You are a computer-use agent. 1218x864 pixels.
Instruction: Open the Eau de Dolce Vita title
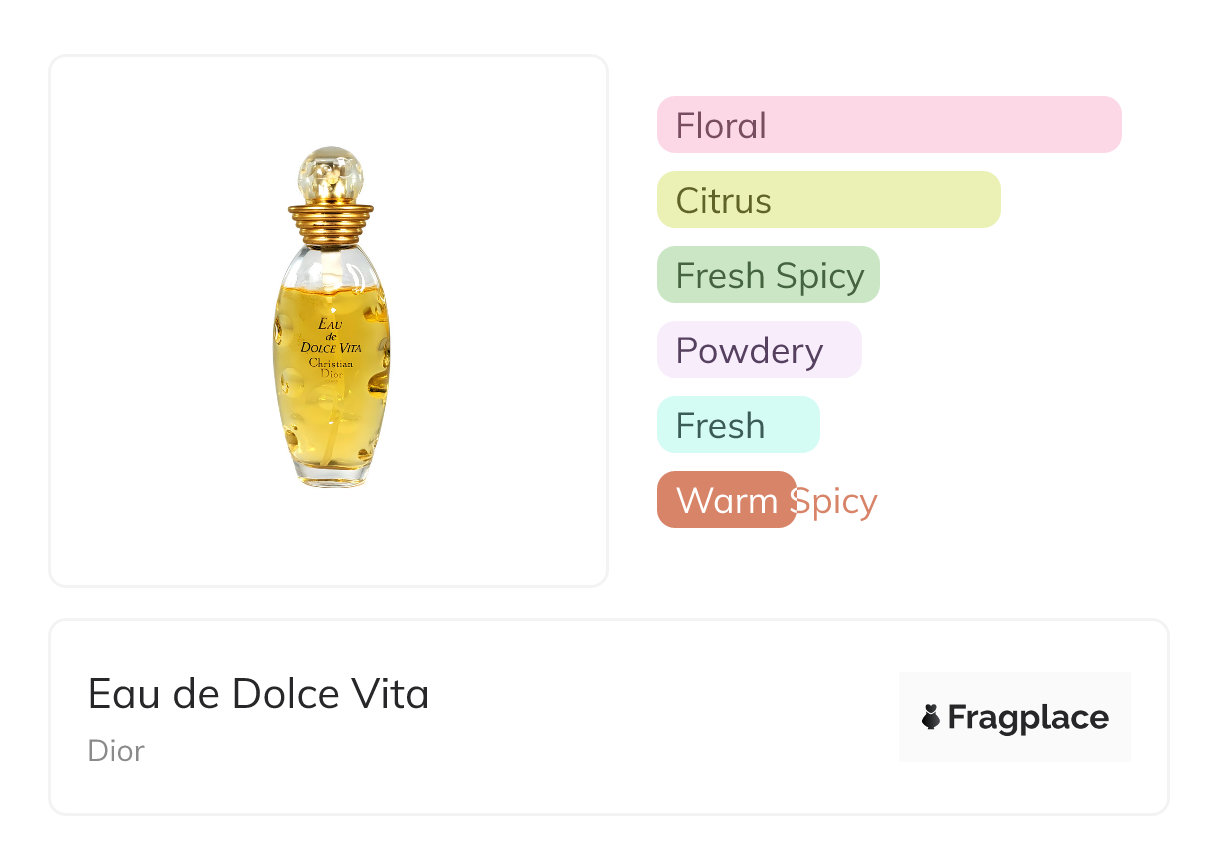pos(258,694)
